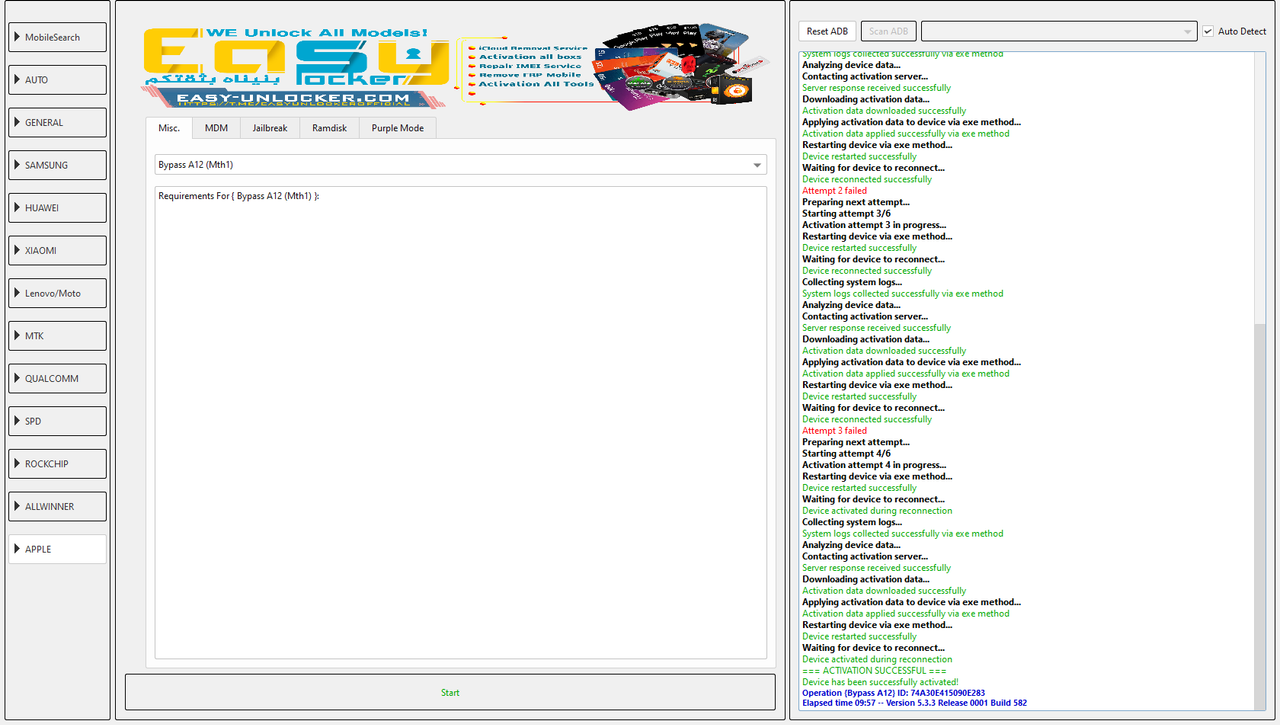Screen dimensions: 1280x725
Task: Switch to the Misc. tab
Action: point(169,128)
